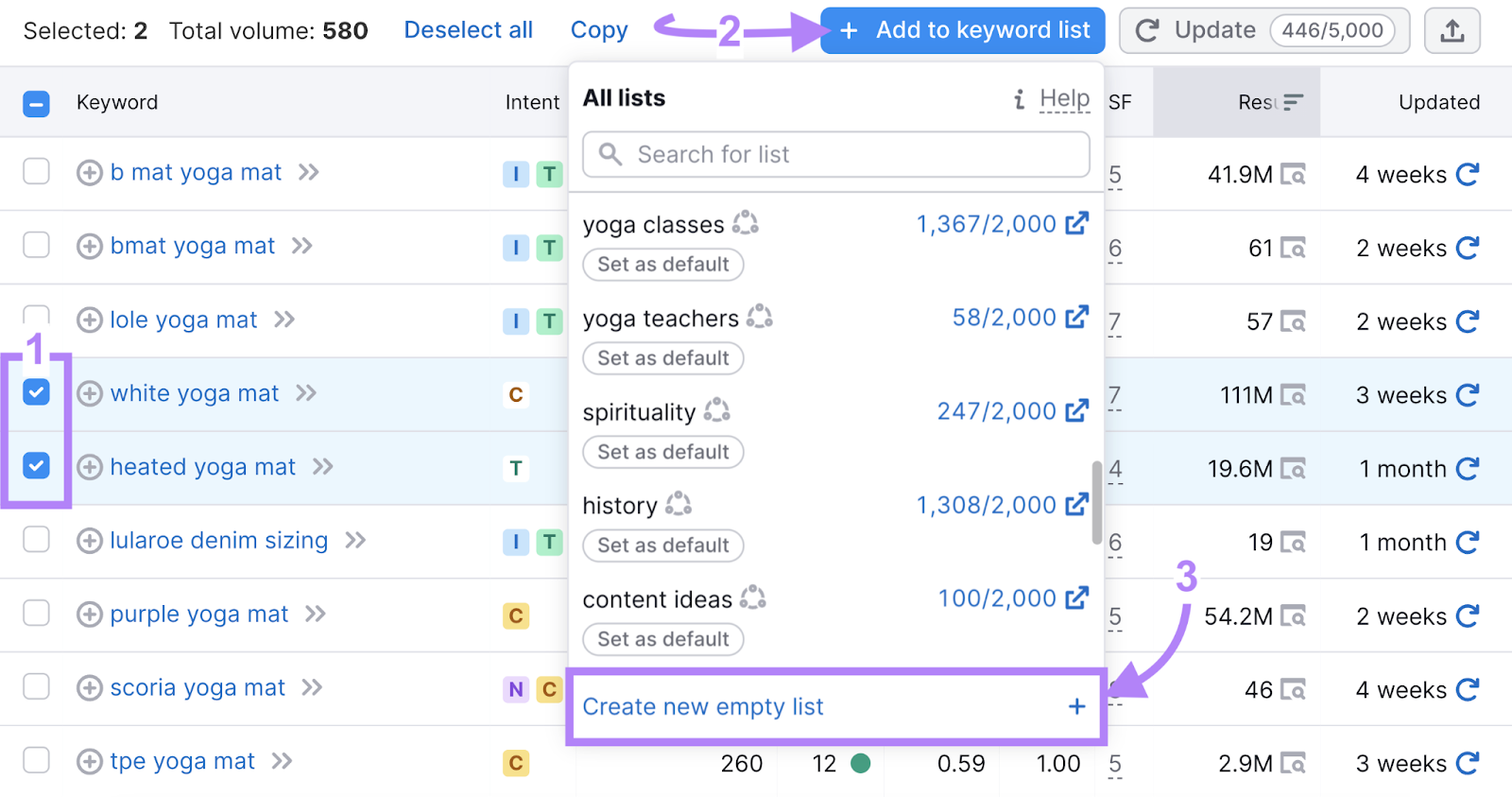
Task: Sort by the Keyword column header
Action: coord(117,102)
